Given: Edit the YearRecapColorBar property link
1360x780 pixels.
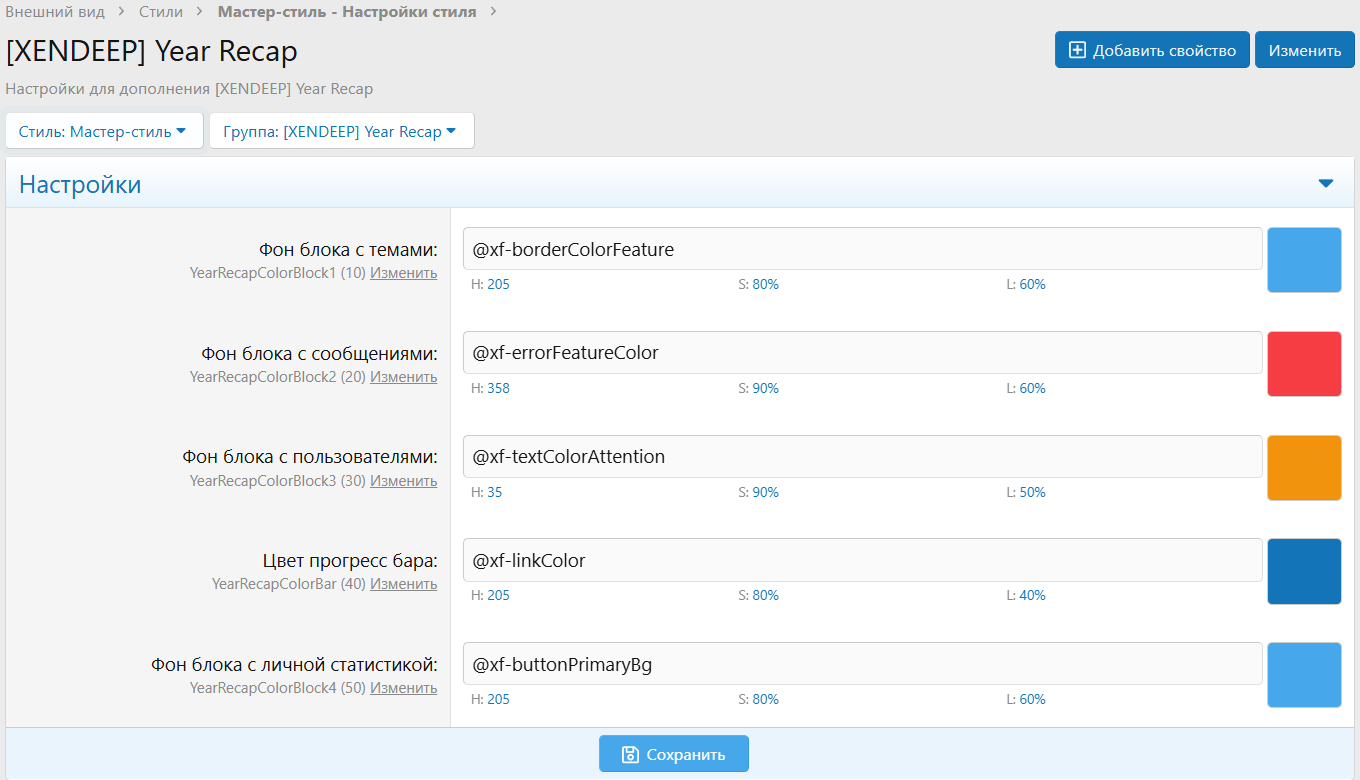Looking at the screenshot, I should click(x=403, y=584).
